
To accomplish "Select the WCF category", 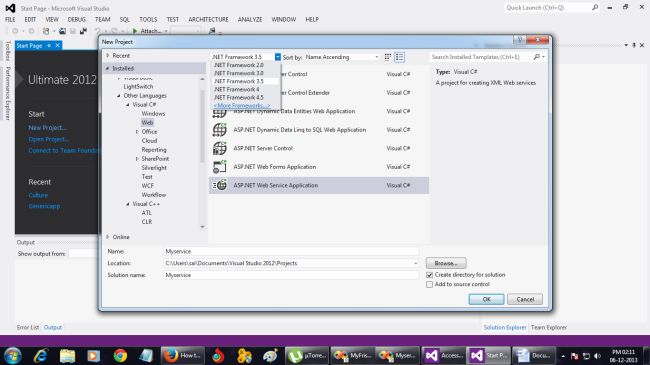I will [148, 186].
